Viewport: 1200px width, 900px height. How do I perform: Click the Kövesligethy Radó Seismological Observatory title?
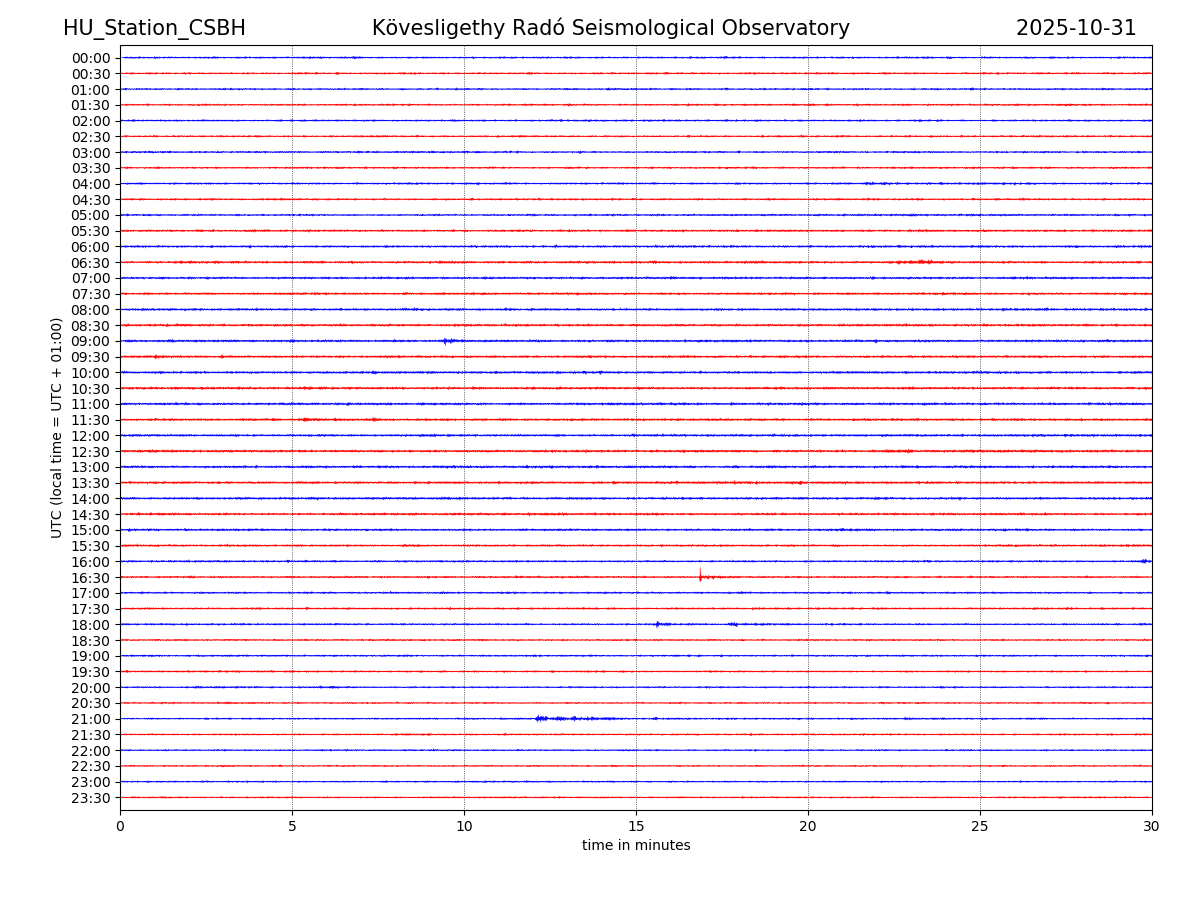pos(610,28)
